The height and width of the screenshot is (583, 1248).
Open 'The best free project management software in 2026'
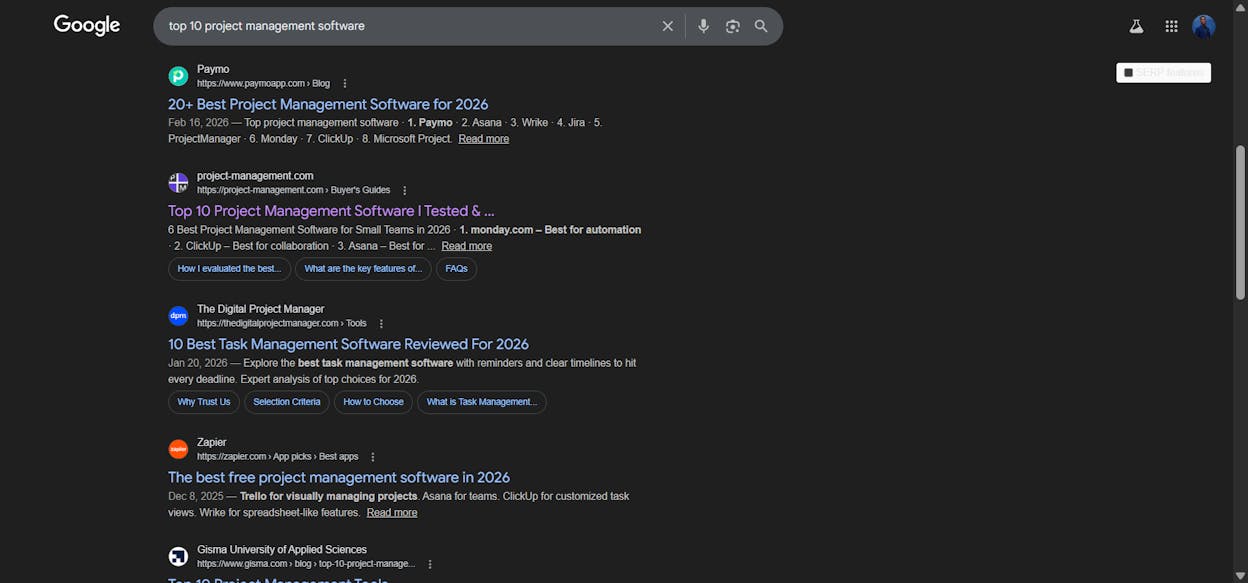(x=339, y=477)
